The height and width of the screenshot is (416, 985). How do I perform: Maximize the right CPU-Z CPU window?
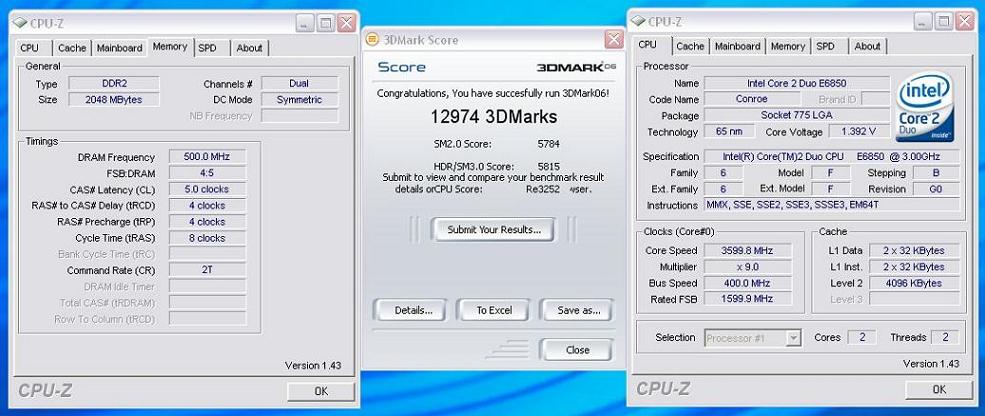click(x=944, y=22)
